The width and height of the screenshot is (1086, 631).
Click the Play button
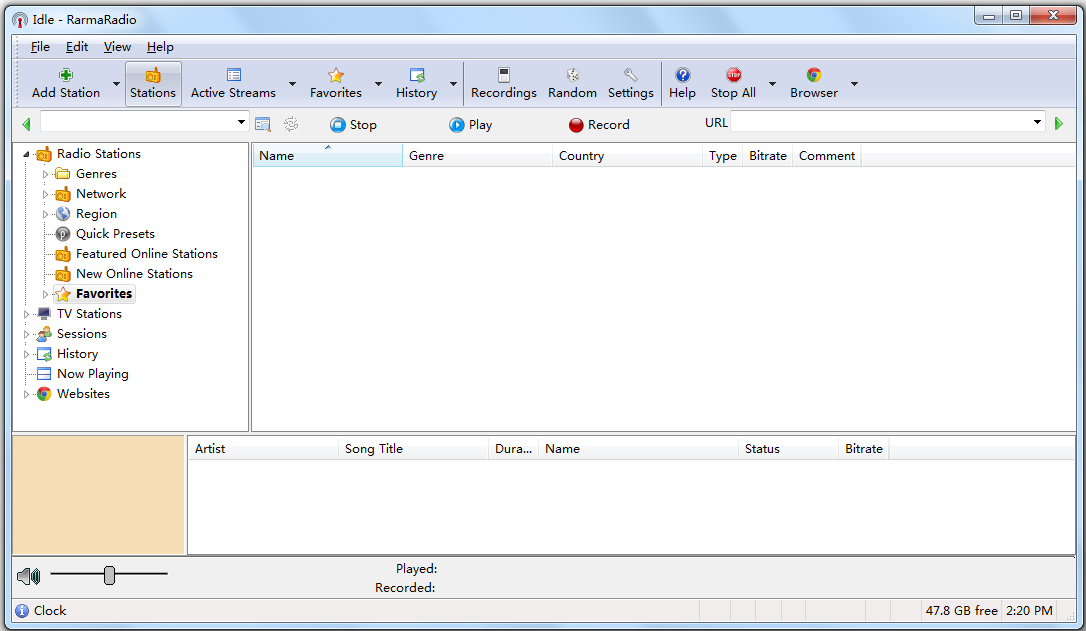tap(471, 125)
